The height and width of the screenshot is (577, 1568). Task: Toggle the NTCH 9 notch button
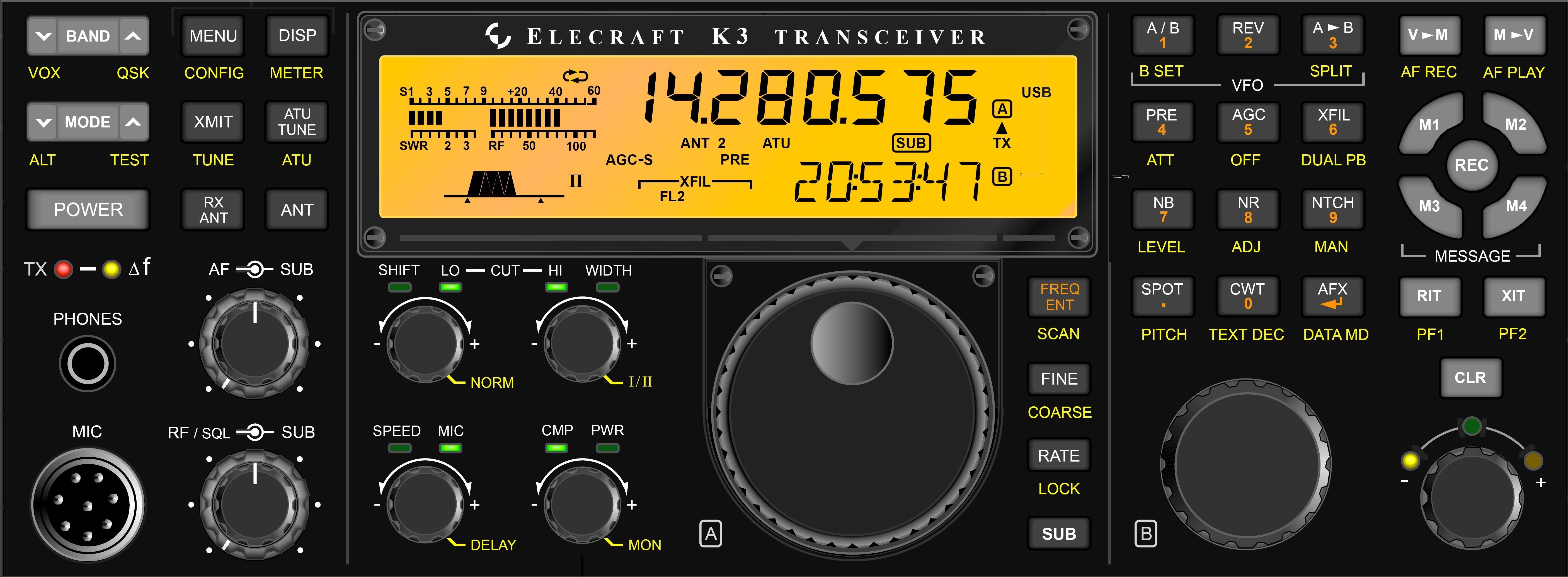(1332, 209)
